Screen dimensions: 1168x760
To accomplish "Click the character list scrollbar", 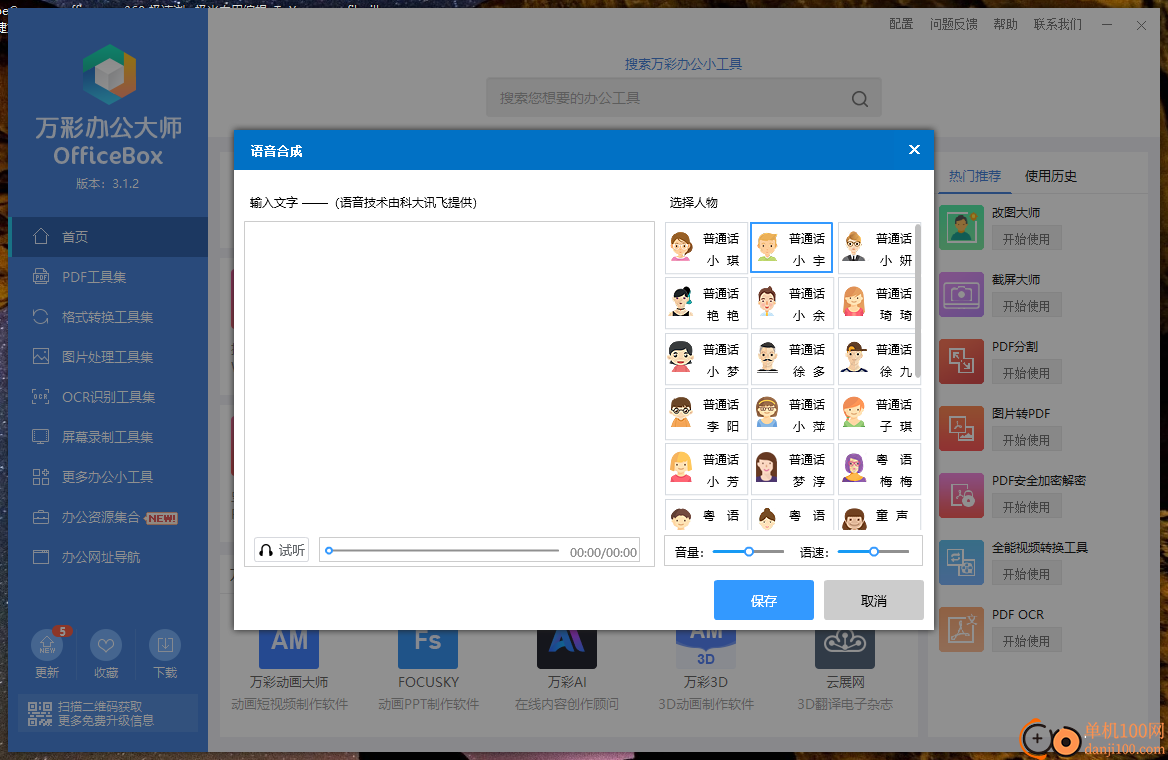I will tap(918, 301).
